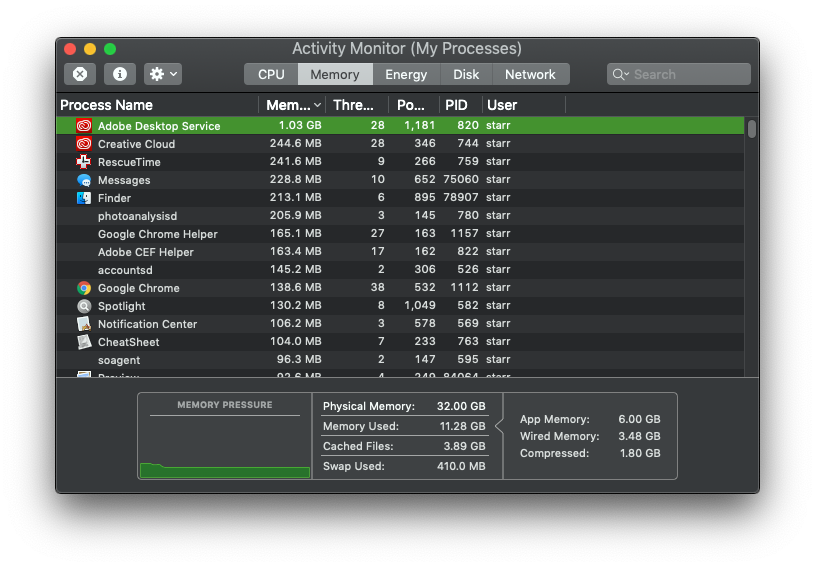The image size is (815, 567).
Task: Select the Google Chrome Helper process row
Action: tap(400, 234)
